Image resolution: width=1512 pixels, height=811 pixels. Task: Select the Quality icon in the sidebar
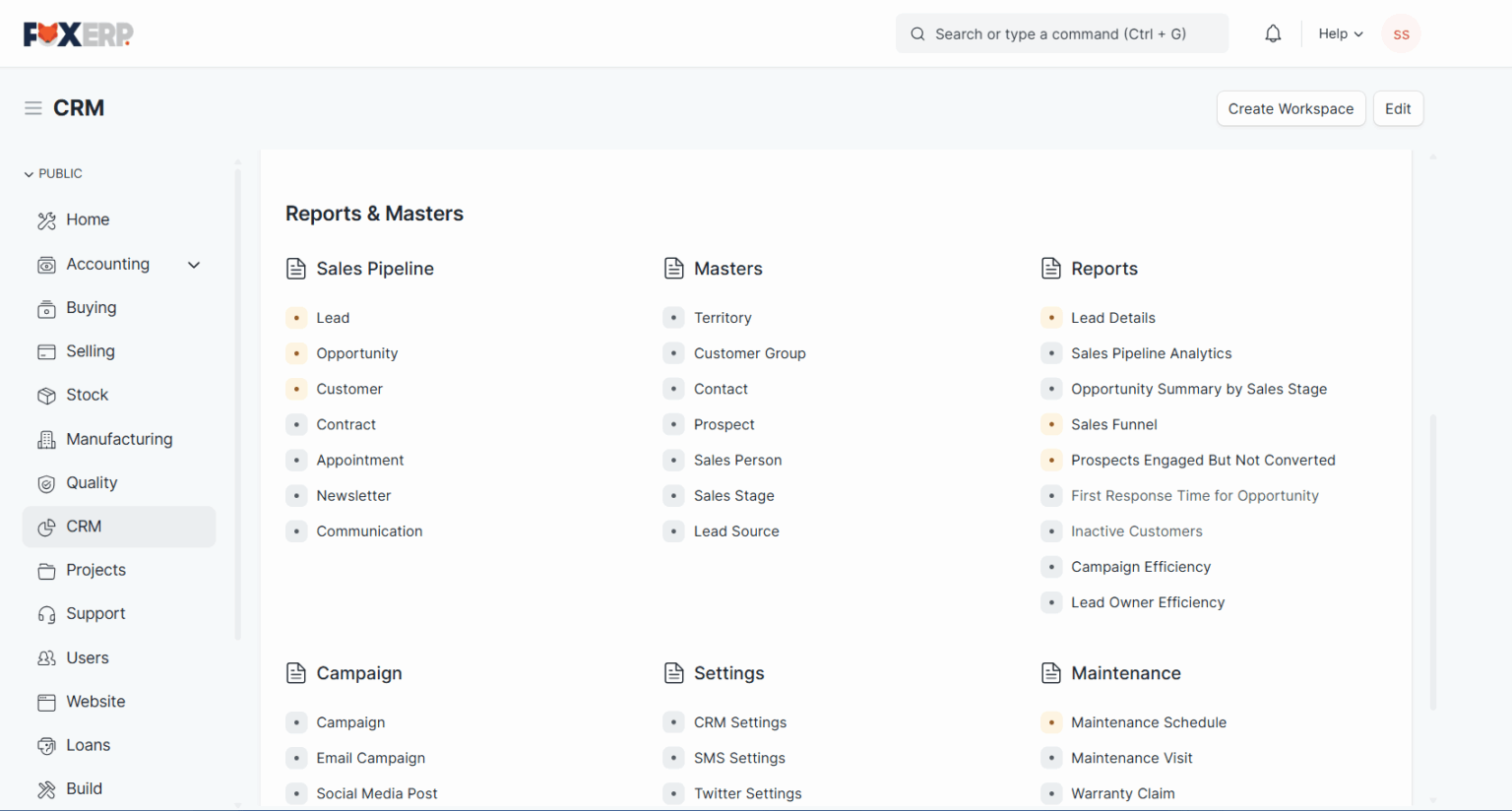tap(46, 482)
